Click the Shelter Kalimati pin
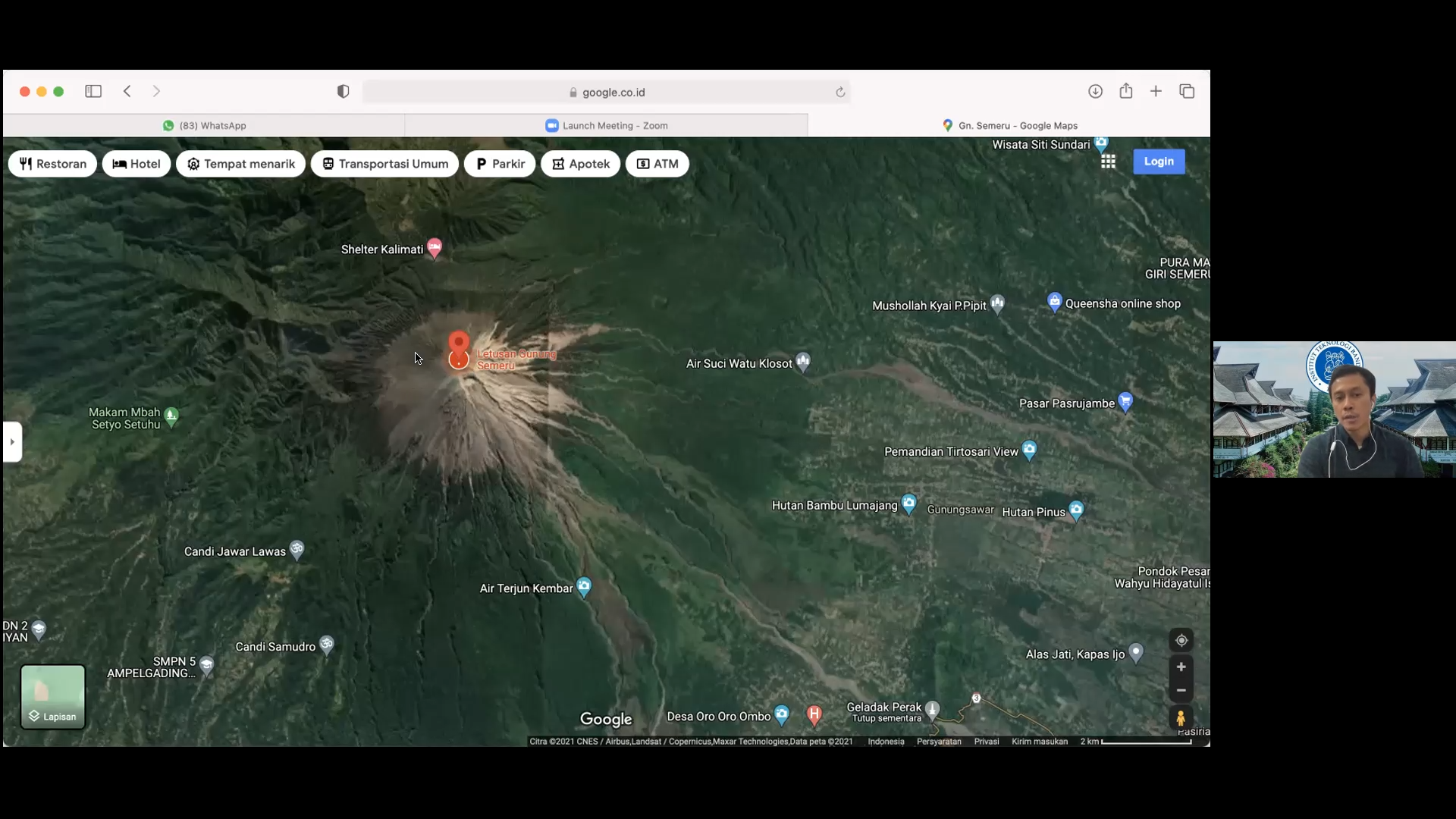 tap(435, 248)
